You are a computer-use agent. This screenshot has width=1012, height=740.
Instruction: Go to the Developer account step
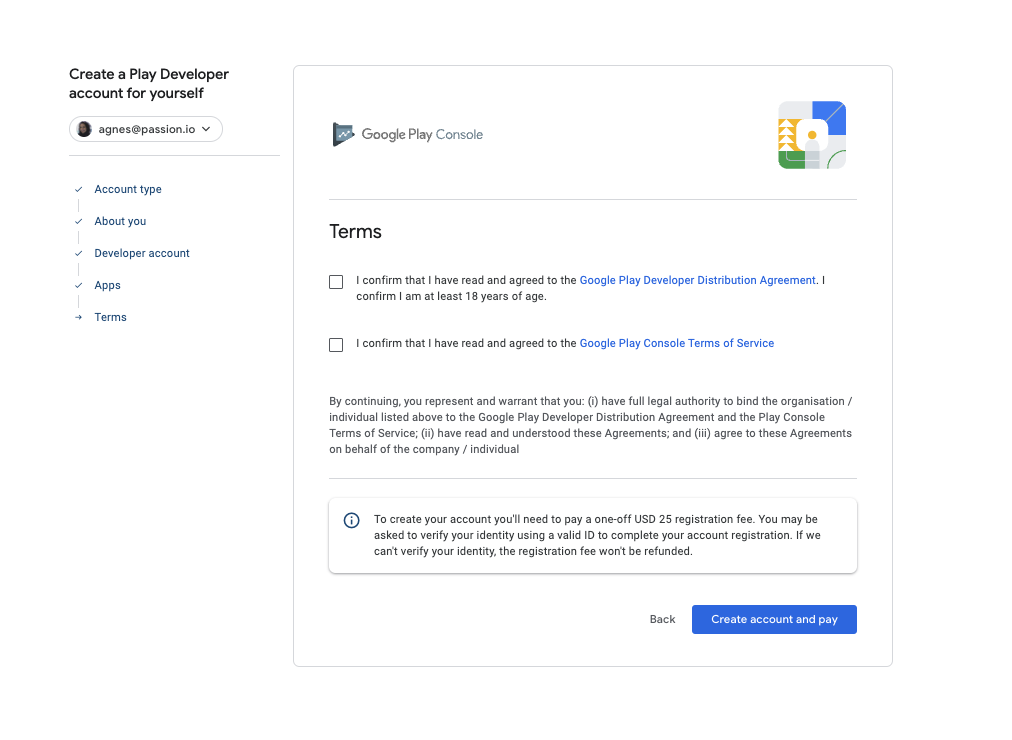coord(142,253)
